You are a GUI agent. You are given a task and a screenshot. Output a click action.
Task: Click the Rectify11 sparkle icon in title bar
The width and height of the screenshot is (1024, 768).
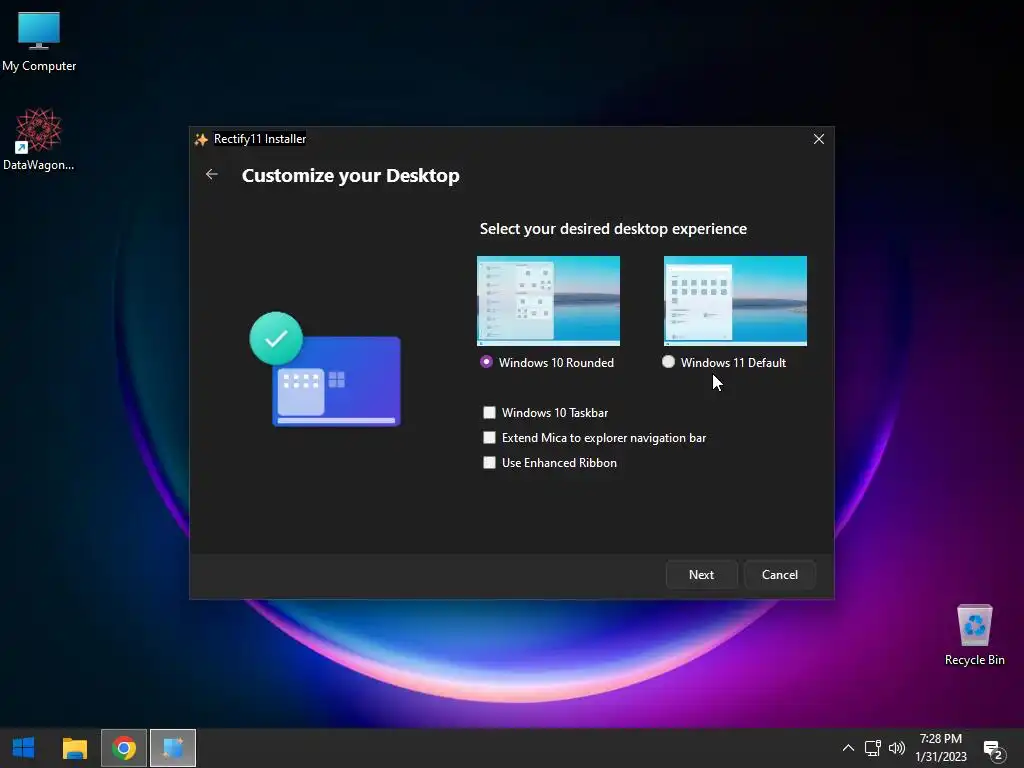pyautogui.click(x=201, y=139)
